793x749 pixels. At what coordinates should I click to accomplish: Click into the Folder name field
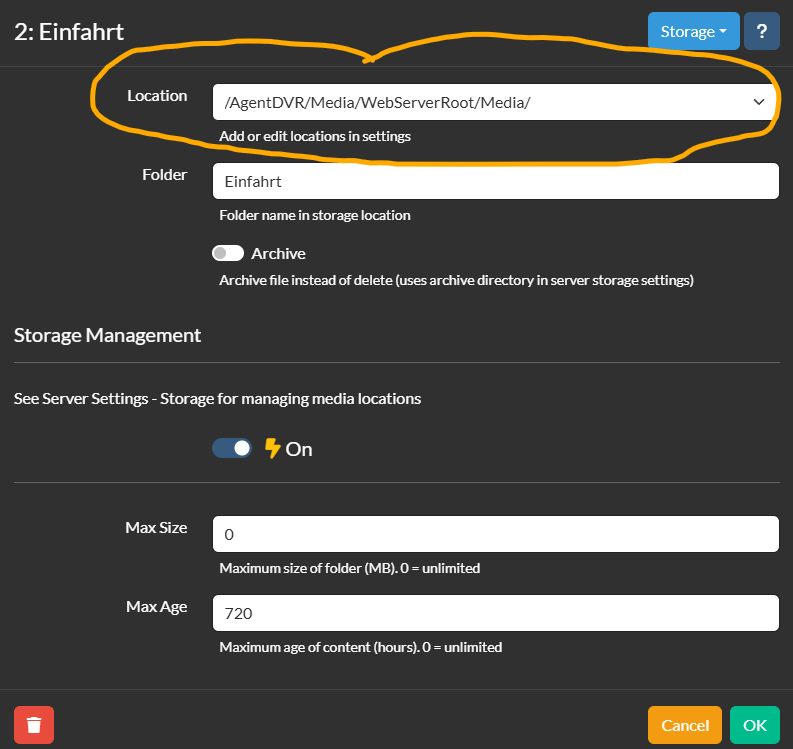click(x=496, y=181)
